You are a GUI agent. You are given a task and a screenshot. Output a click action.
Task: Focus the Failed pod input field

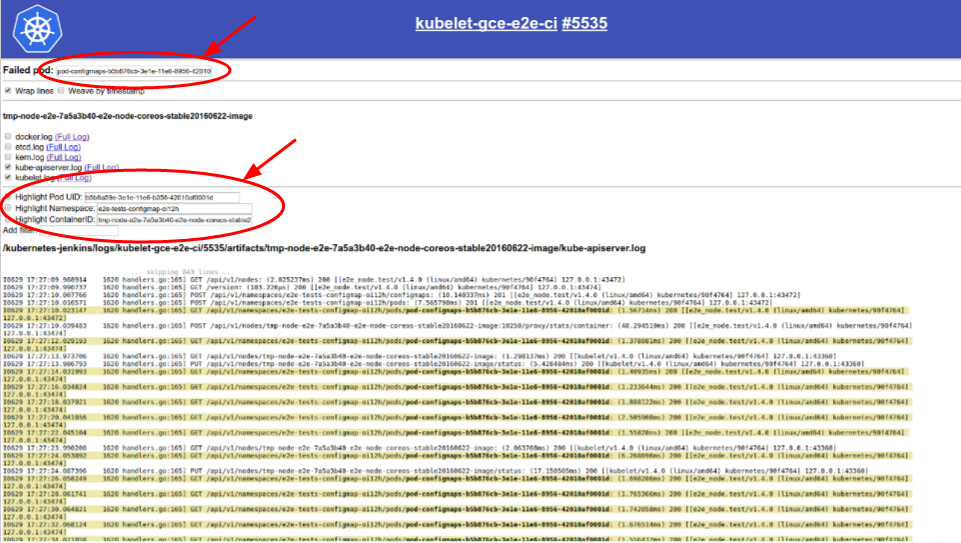(134, 71)
